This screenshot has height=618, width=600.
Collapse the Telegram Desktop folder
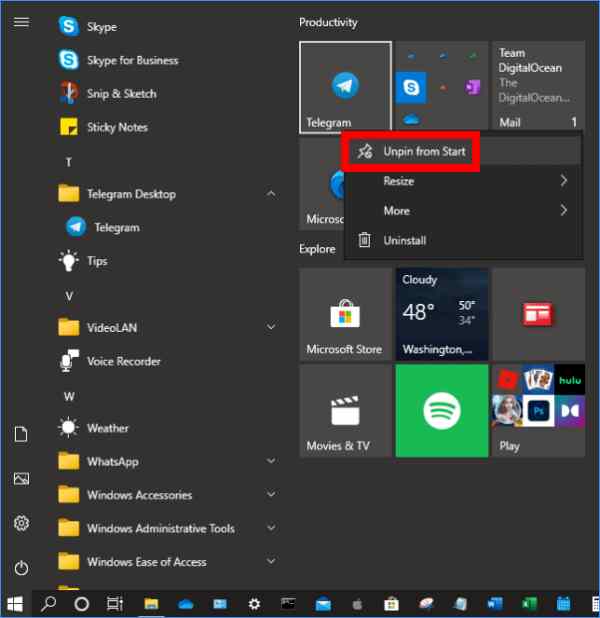[271, 194]
